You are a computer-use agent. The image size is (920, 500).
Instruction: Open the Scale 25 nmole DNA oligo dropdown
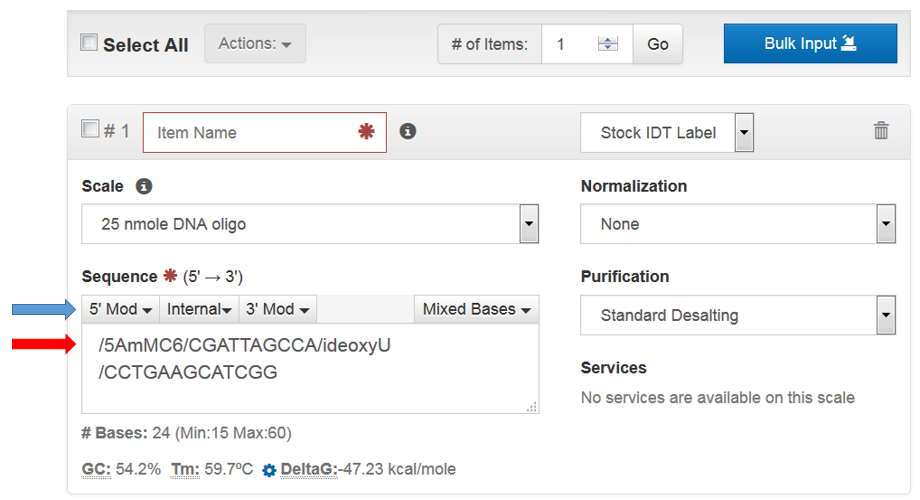click(x=529, y=224)
